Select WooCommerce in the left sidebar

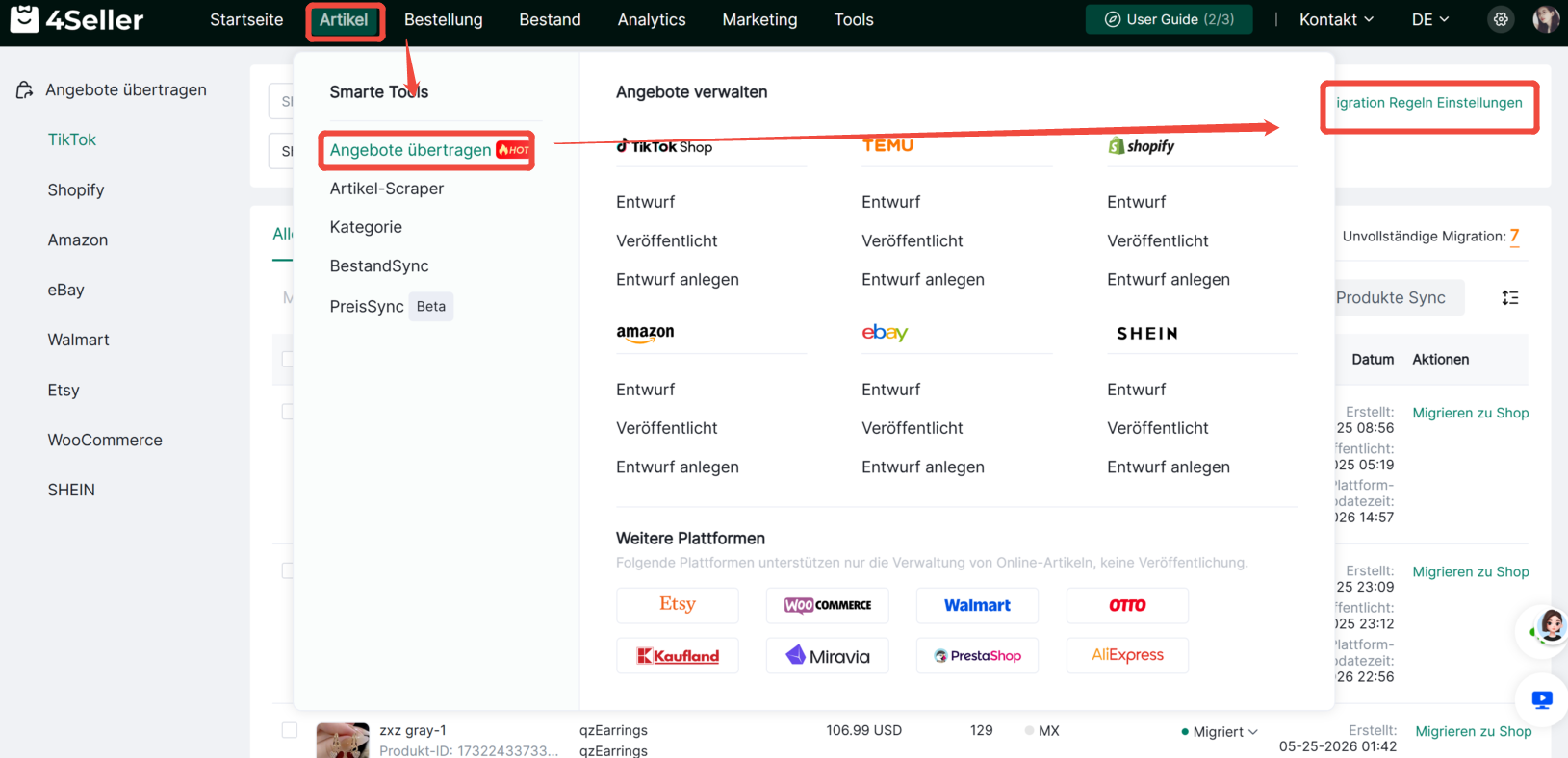click(105, 440)
